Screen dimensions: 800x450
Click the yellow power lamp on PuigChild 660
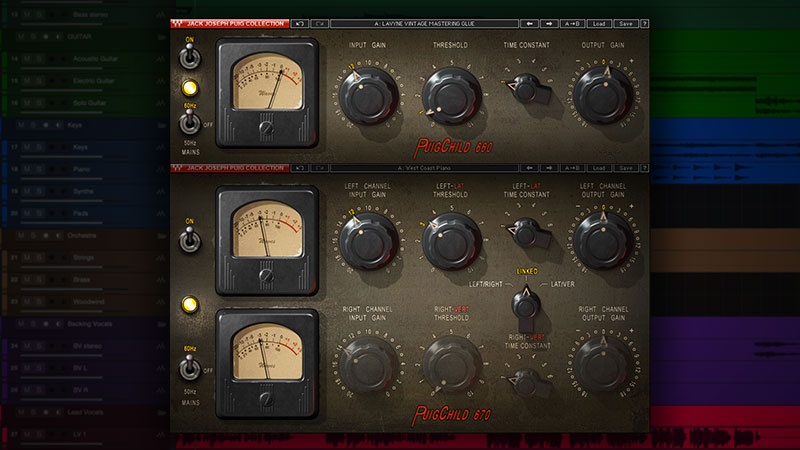tap(190, 88)
